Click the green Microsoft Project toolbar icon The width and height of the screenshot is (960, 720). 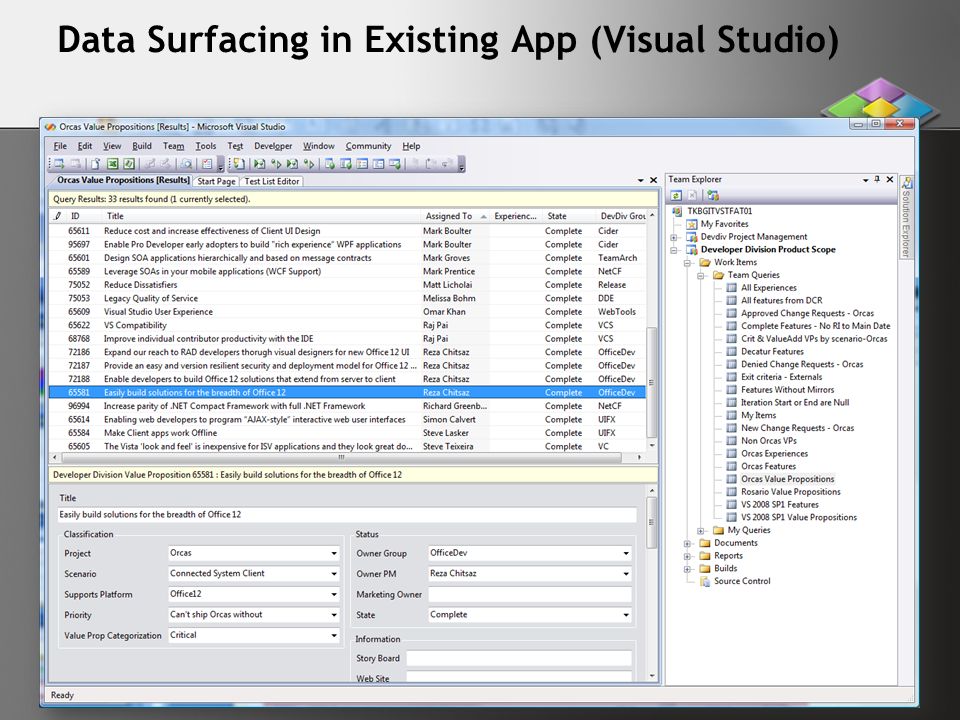click(129, 164)
